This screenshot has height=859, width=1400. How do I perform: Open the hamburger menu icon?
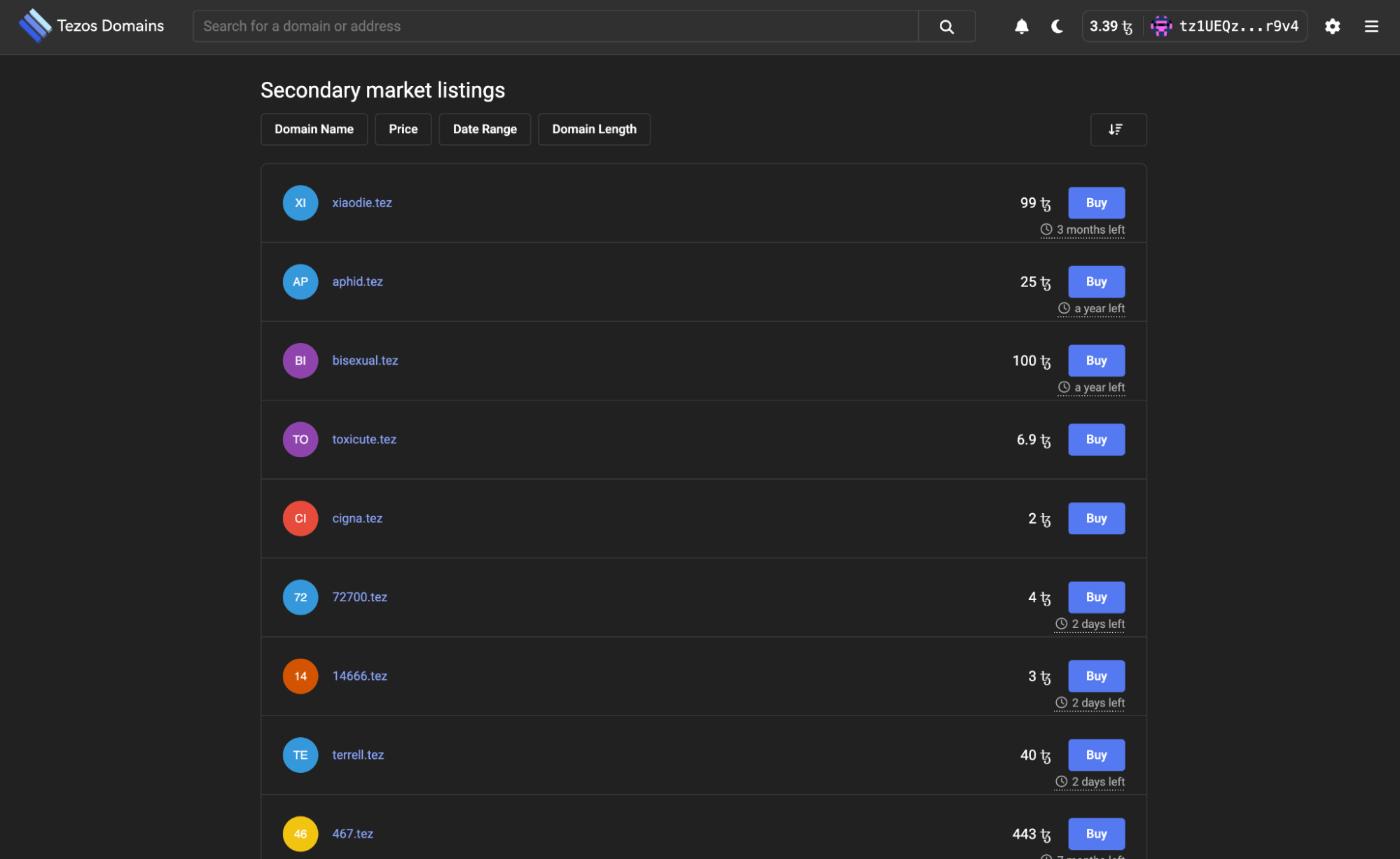1371,27
